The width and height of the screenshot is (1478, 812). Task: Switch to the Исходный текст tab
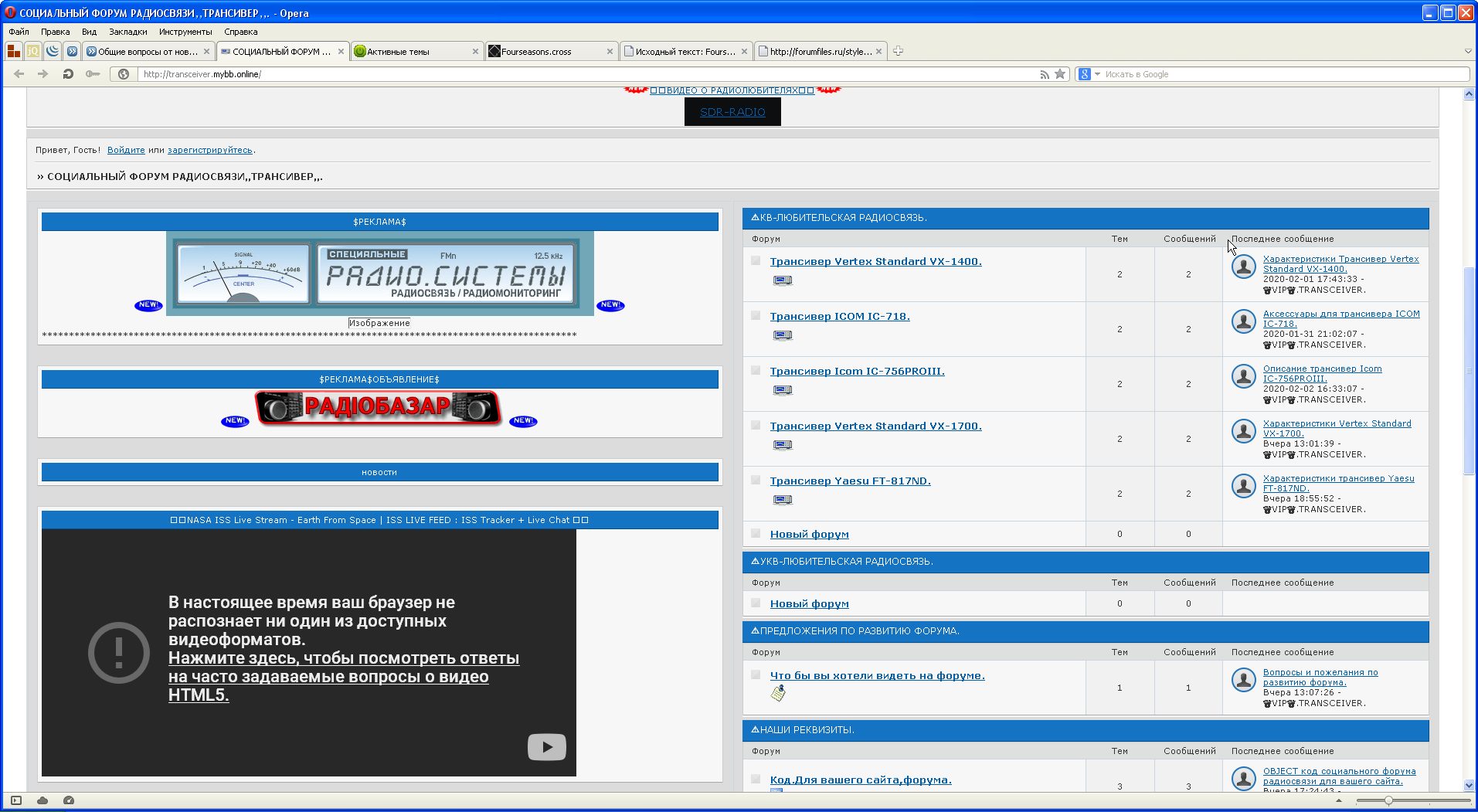686,52
